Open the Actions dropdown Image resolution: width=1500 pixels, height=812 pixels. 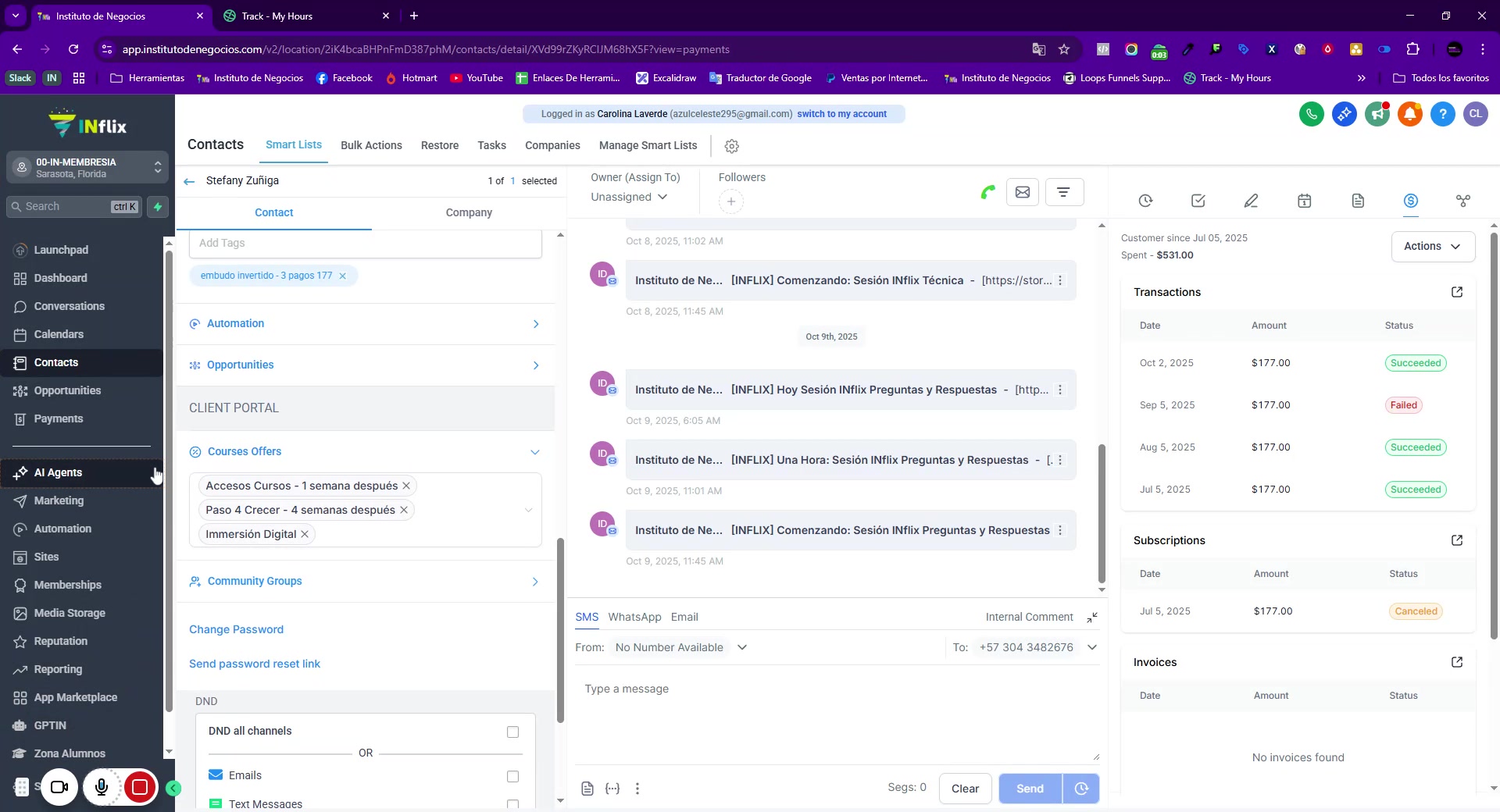pyautogui.click(x=1432, y=246)
